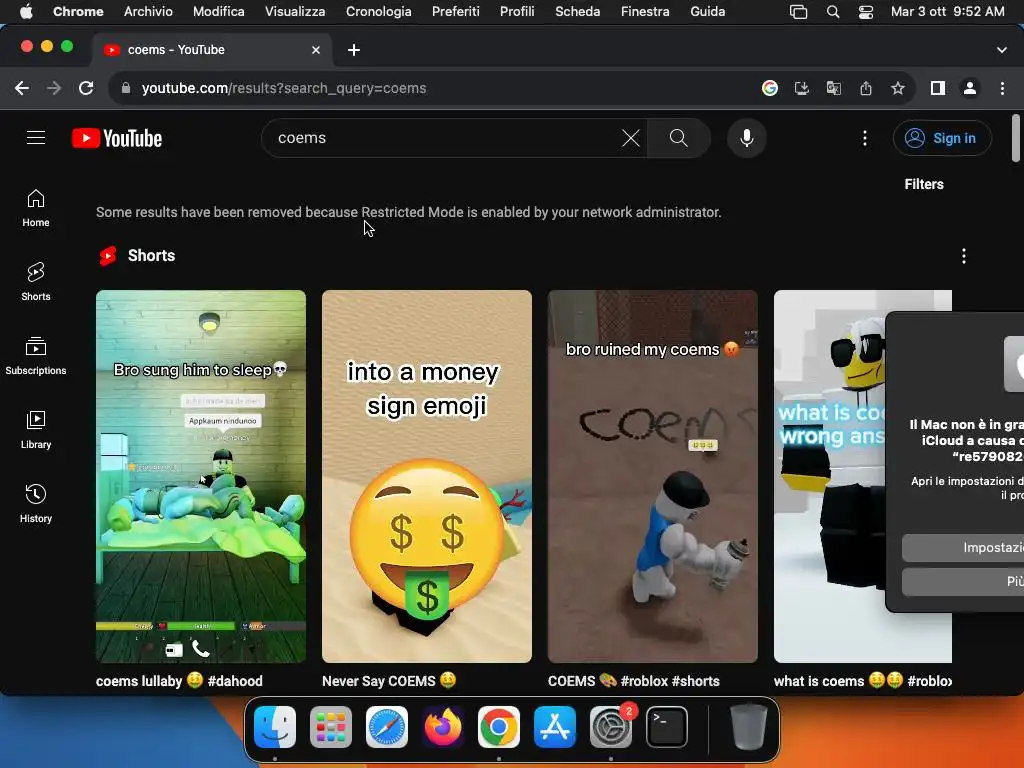Open the Preferiti menu
Screen dimensions: 1024x768
[455, 11]
